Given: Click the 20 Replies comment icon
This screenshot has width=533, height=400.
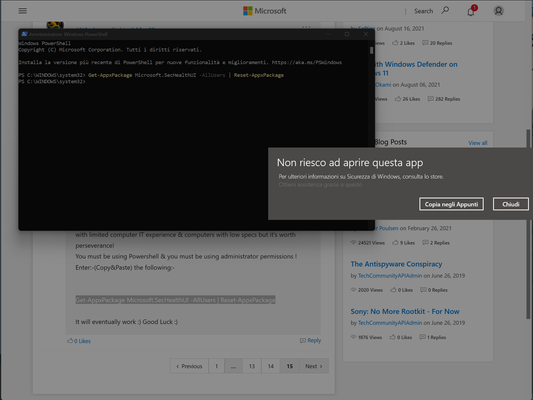Looking at the screenshot, I should [425, 43].
